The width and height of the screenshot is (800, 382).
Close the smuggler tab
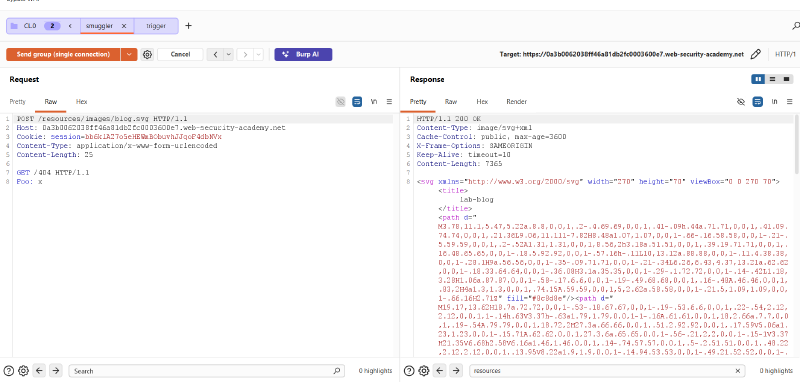(124, 26)
